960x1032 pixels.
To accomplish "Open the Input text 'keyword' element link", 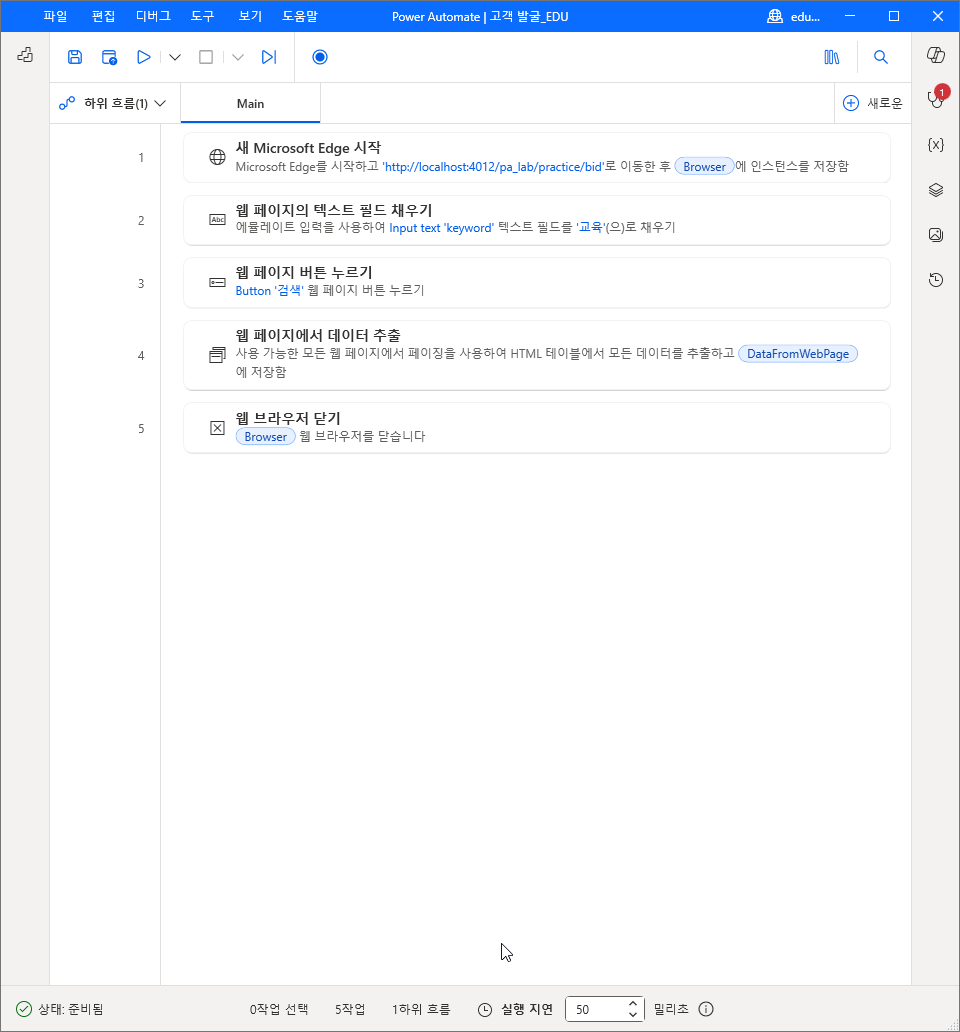I will pos(441,228).
